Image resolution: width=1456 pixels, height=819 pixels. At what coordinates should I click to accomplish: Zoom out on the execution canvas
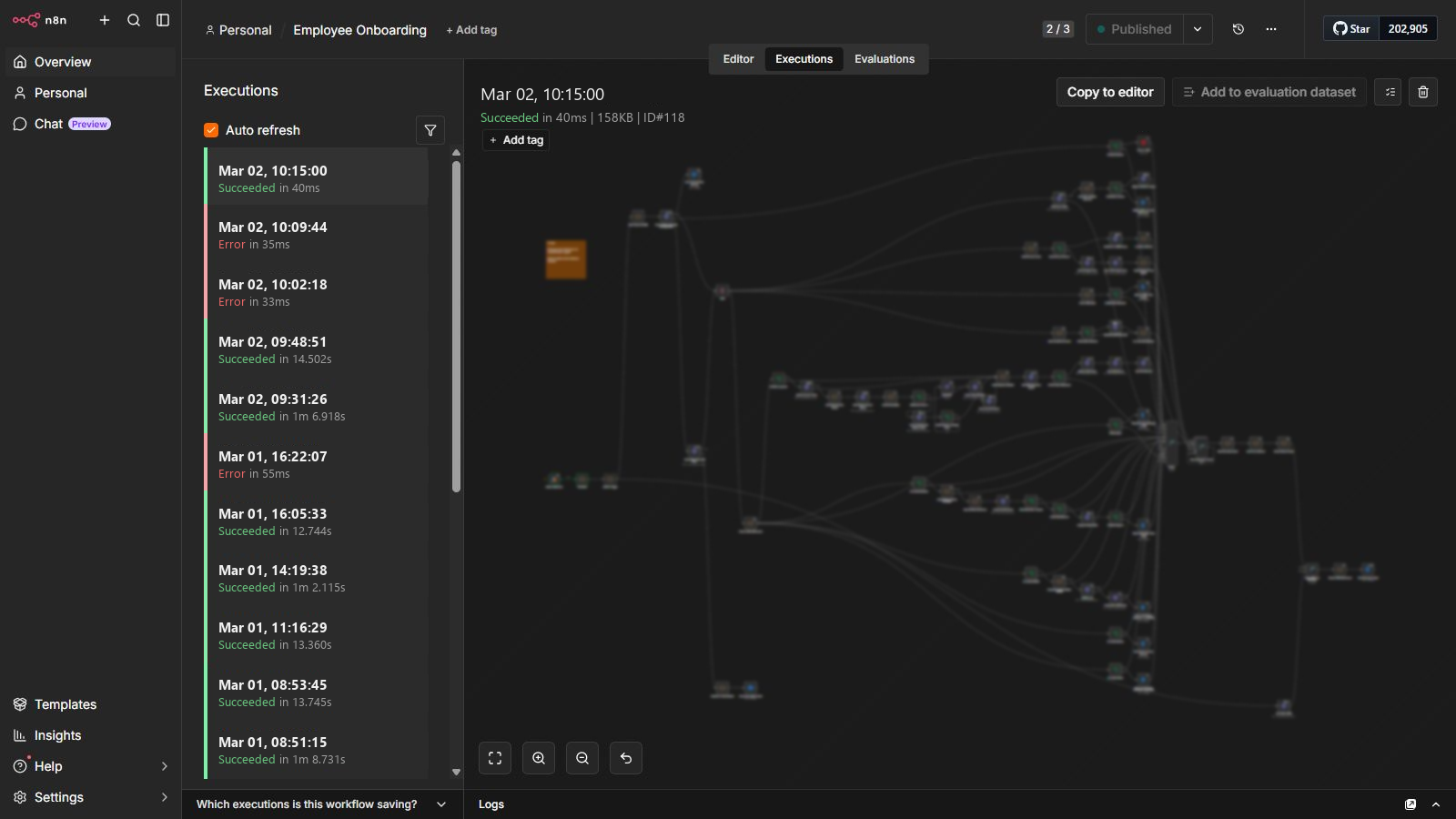582,758
